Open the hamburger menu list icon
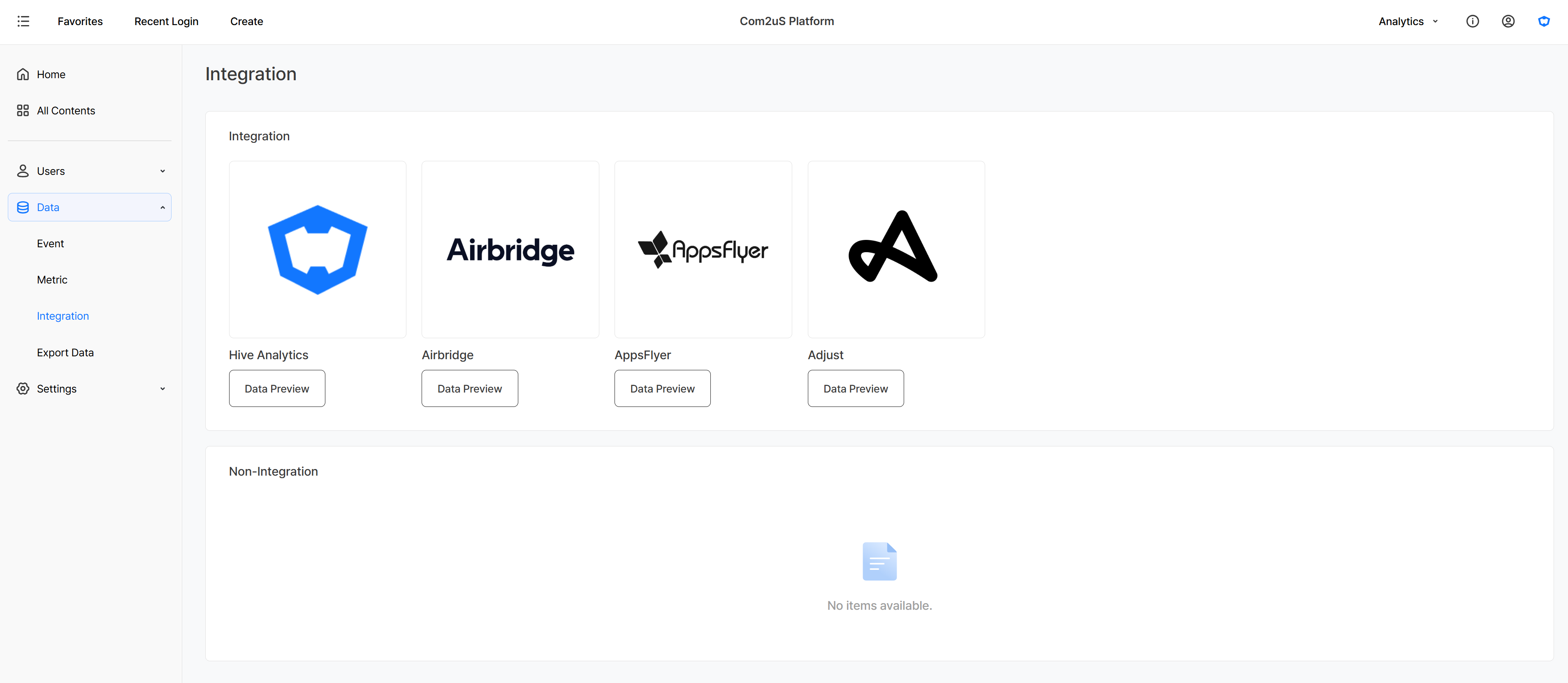The image size is (1568, 683). (23, 21)
